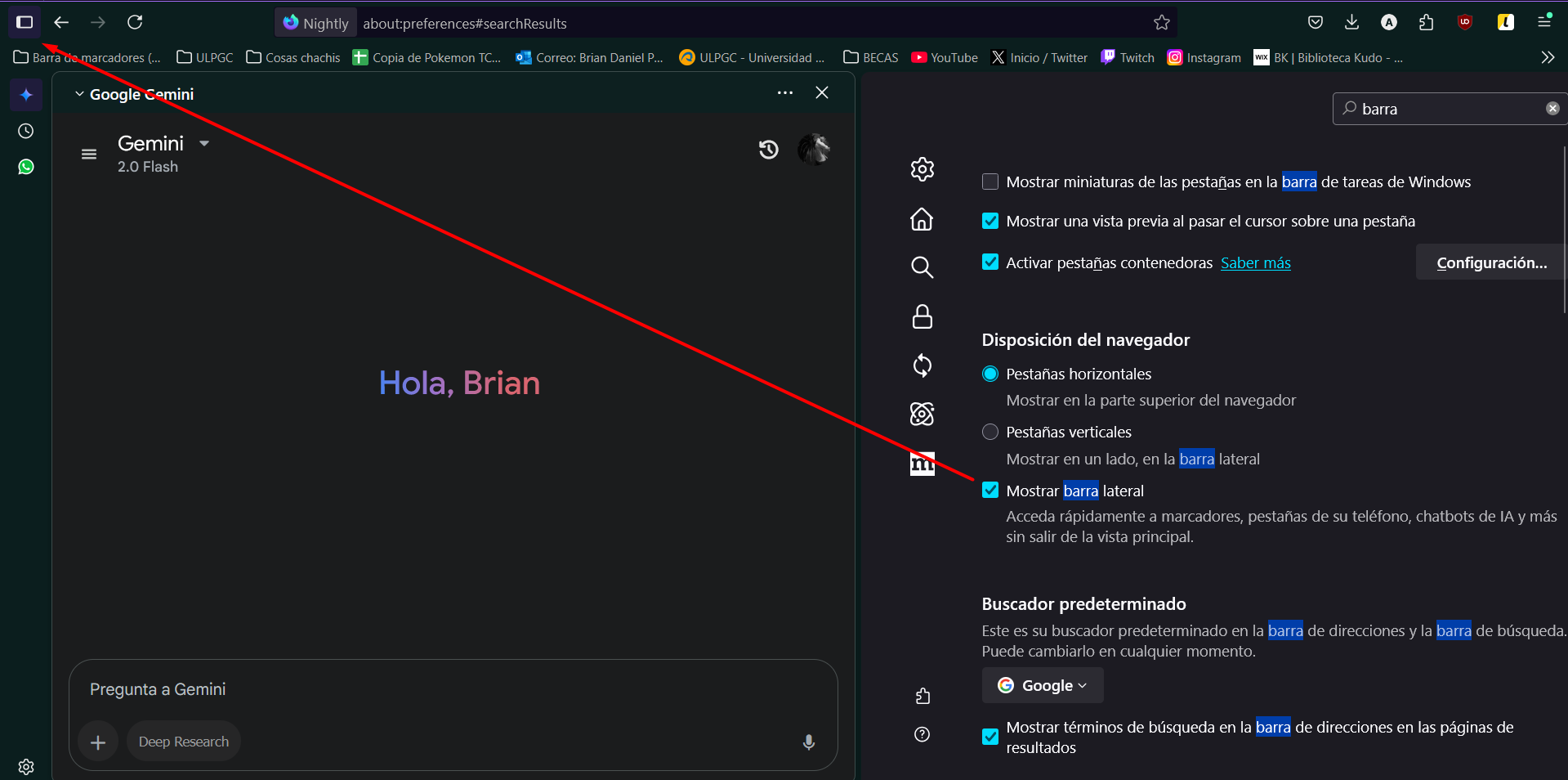The height and width of the screenshot is (780, 1568).
Task: Expand the Google Gemini chatbot selector chevron
Action: [x=79, y=94]
